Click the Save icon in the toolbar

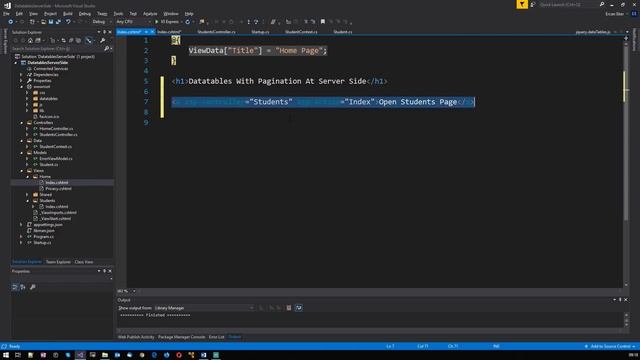click(51, 22)
